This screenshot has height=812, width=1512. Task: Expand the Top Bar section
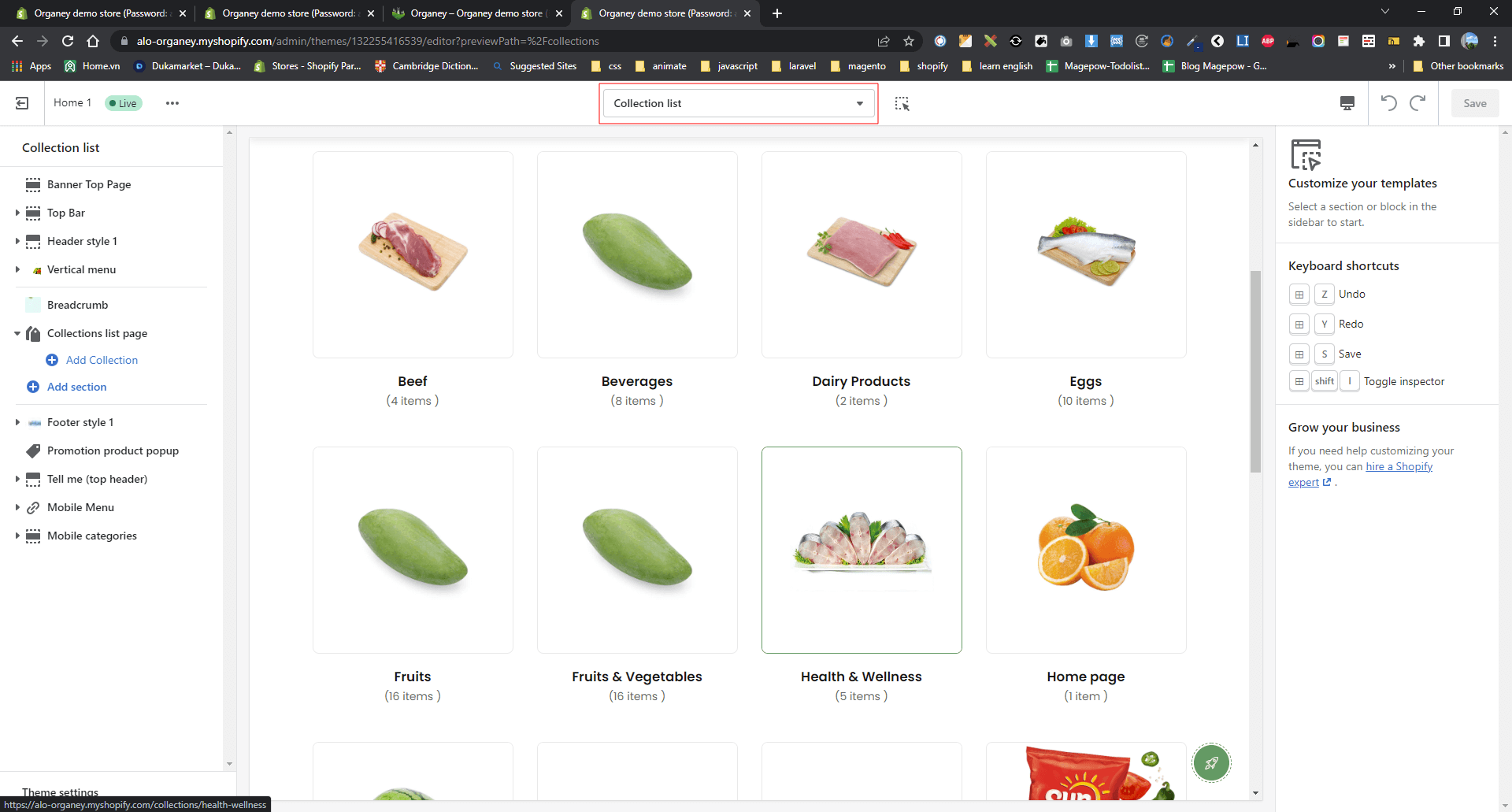17,213
